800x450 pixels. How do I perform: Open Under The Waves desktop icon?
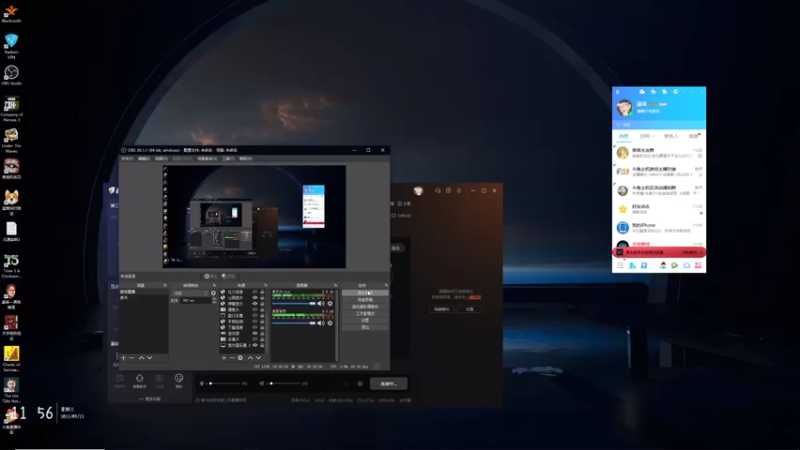pyautogui.click(x=11, y=140)
